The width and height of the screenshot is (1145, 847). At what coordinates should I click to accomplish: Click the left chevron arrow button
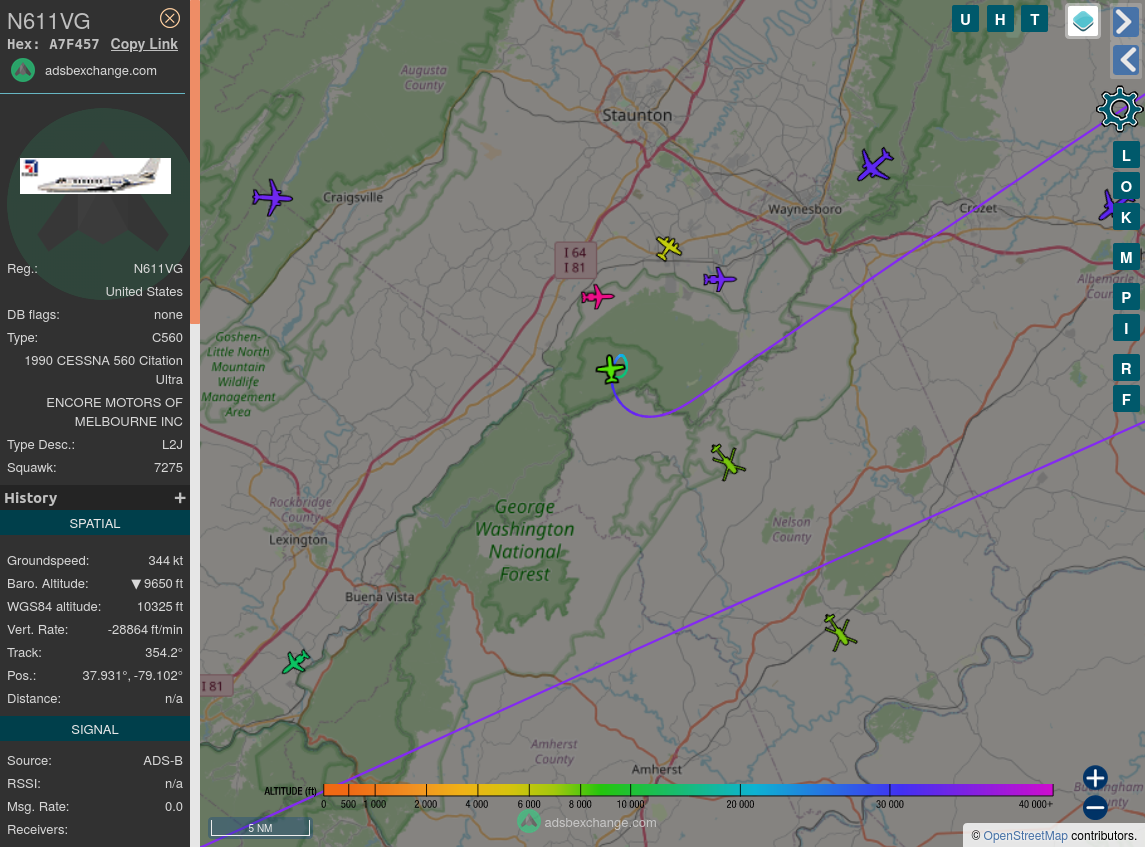(1125, 60)
